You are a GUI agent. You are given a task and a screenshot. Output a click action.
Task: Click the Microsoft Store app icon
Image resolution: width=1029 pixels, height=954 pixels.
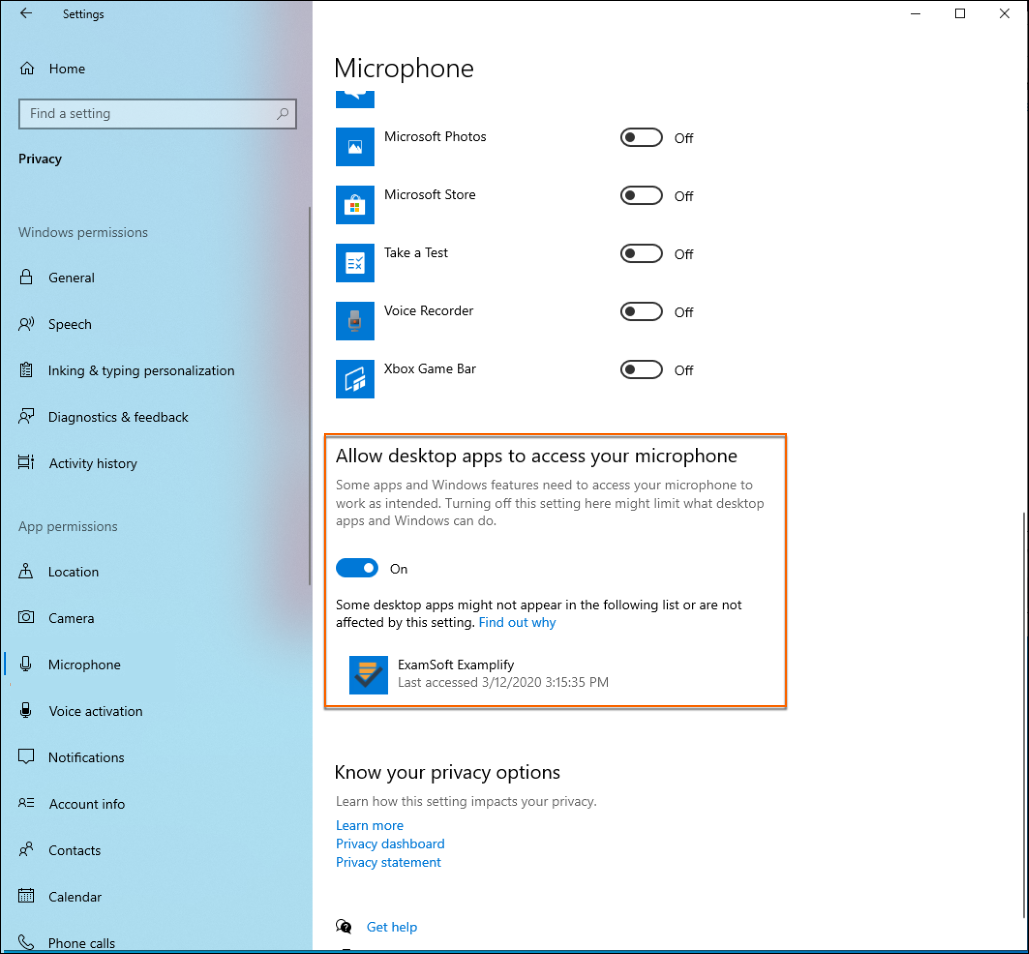(355, 205)
